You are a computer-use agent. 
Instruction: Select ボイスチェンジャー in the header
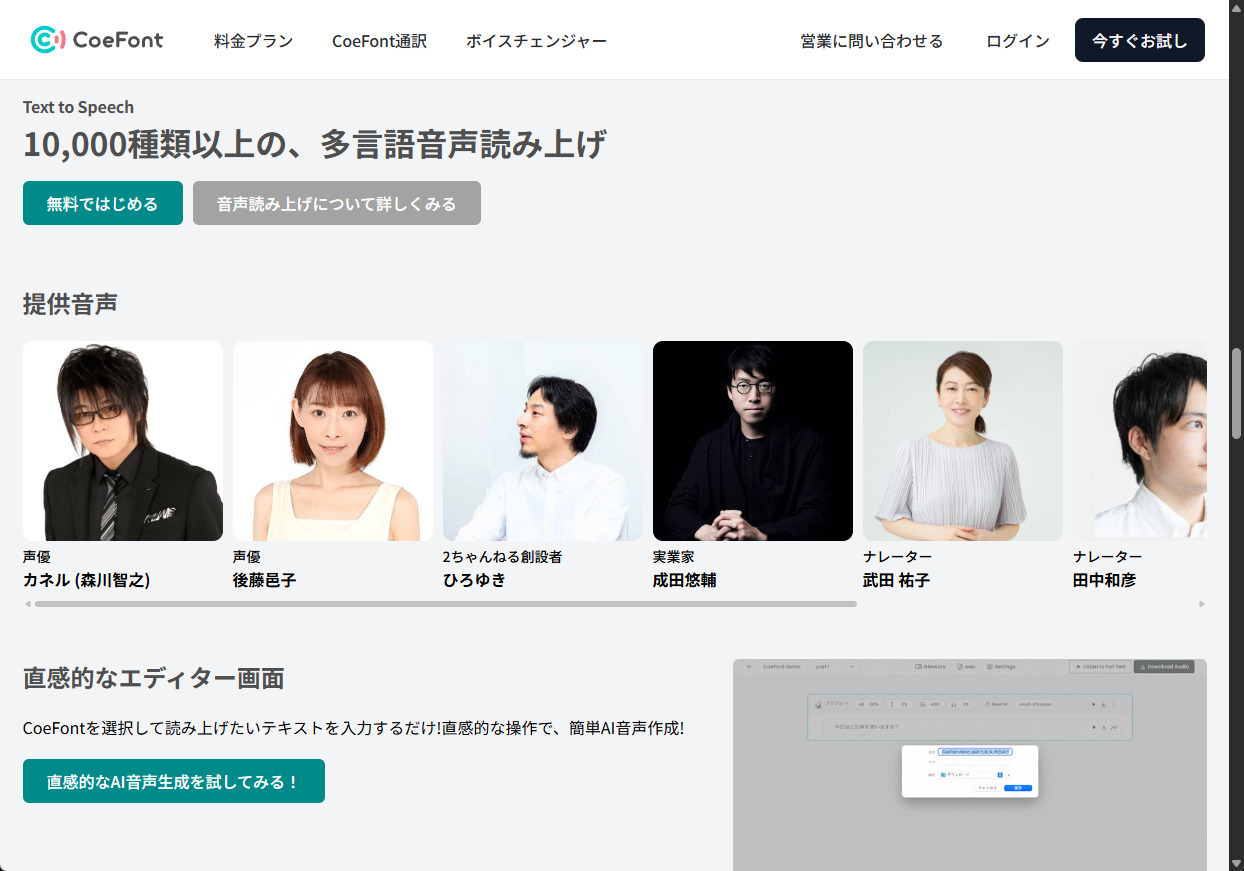536,41
